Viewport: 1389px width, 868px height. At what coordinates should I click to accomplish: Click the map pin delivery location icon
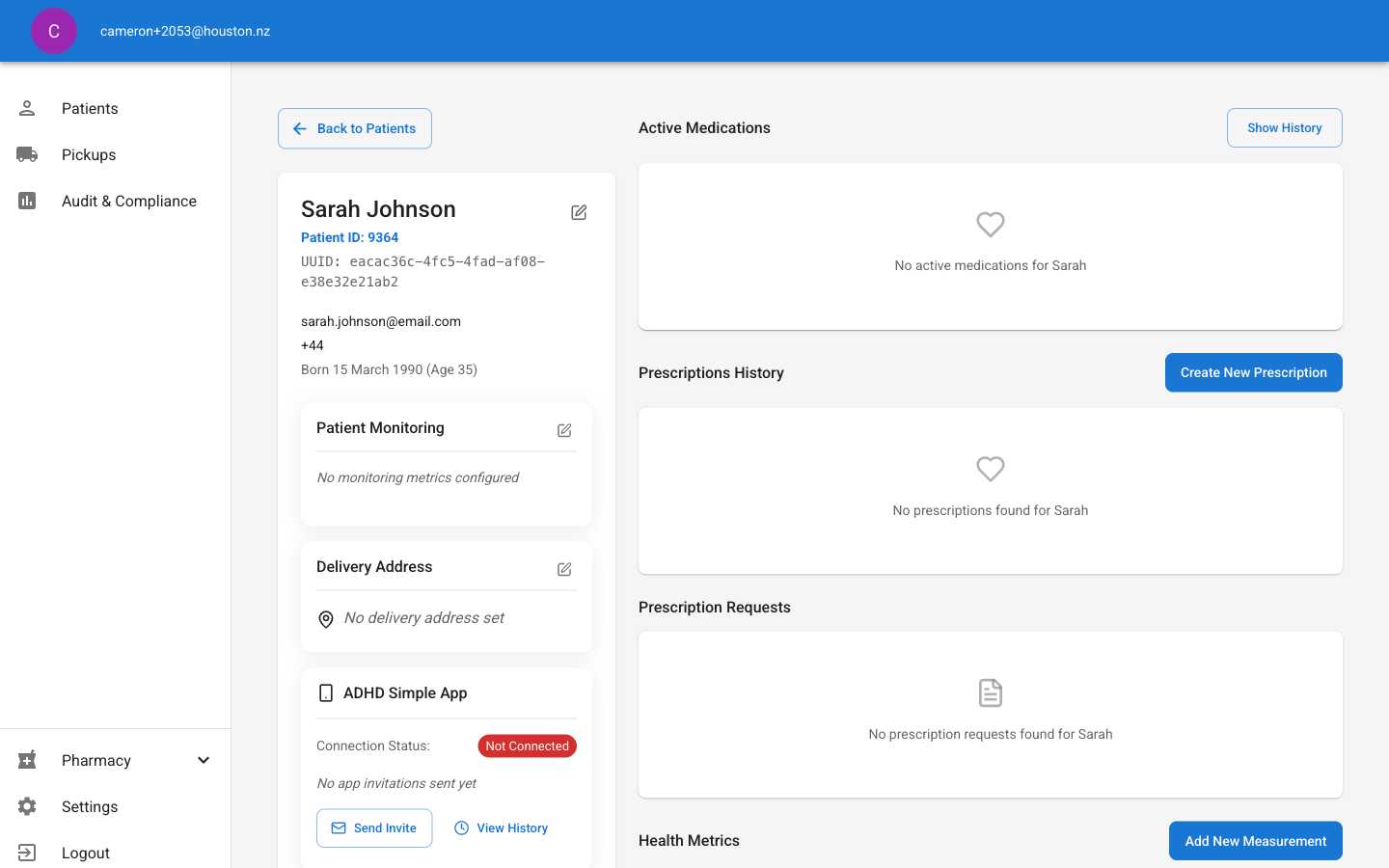tap(326, 619)
